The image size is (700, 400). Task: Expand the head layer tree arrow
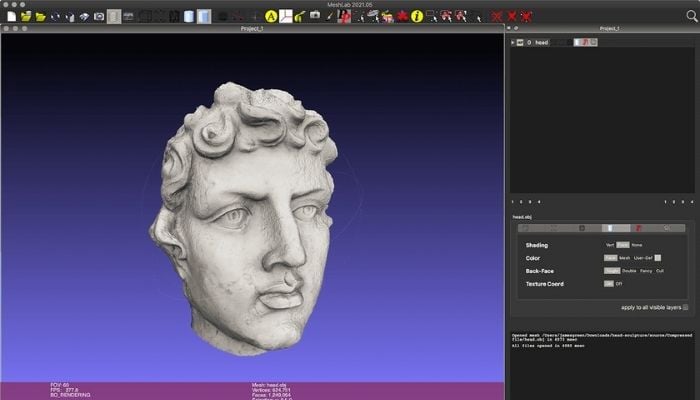point(513,42)
